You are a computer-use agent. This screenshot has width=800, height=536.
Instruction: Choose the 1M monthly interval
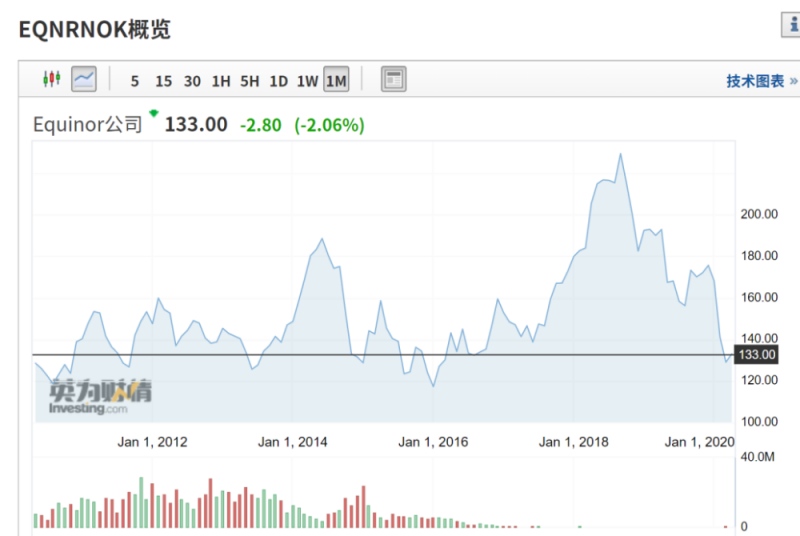click(336, 81)
